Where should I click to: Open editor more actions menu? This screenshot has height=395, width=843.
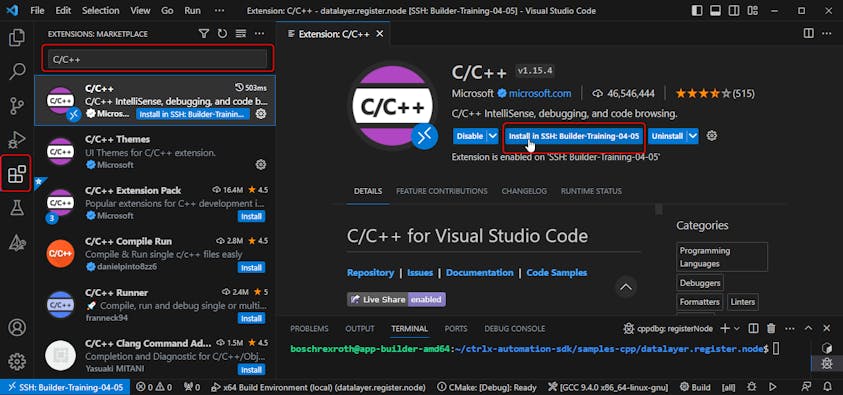827,33
